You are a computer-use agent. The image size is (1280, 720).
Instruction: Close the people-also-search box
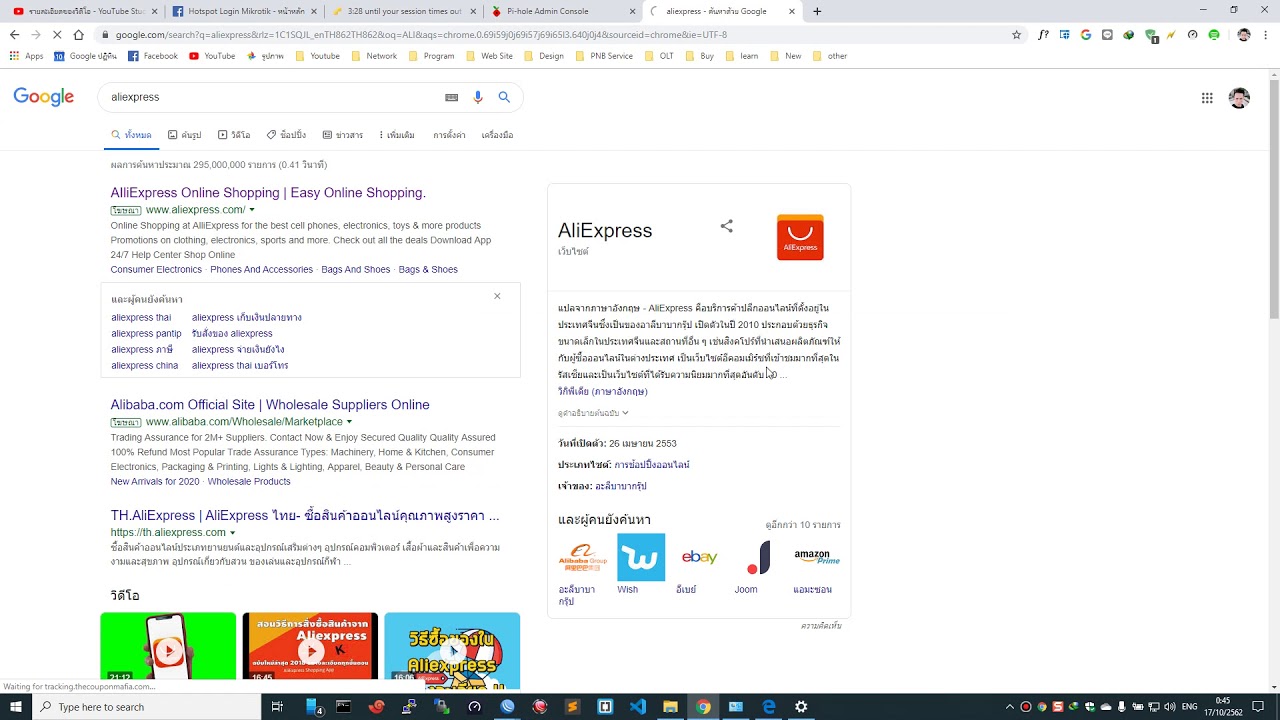(x=497, y=296)
